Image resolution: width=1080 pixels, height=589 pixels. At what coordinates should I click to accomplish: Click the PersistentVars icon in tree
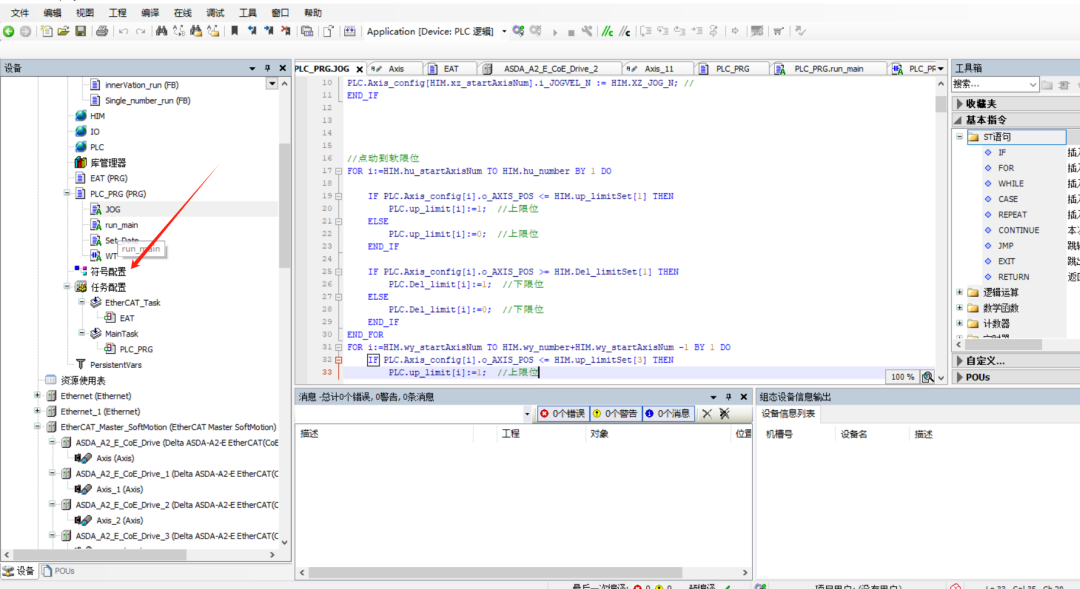(81, 364)
